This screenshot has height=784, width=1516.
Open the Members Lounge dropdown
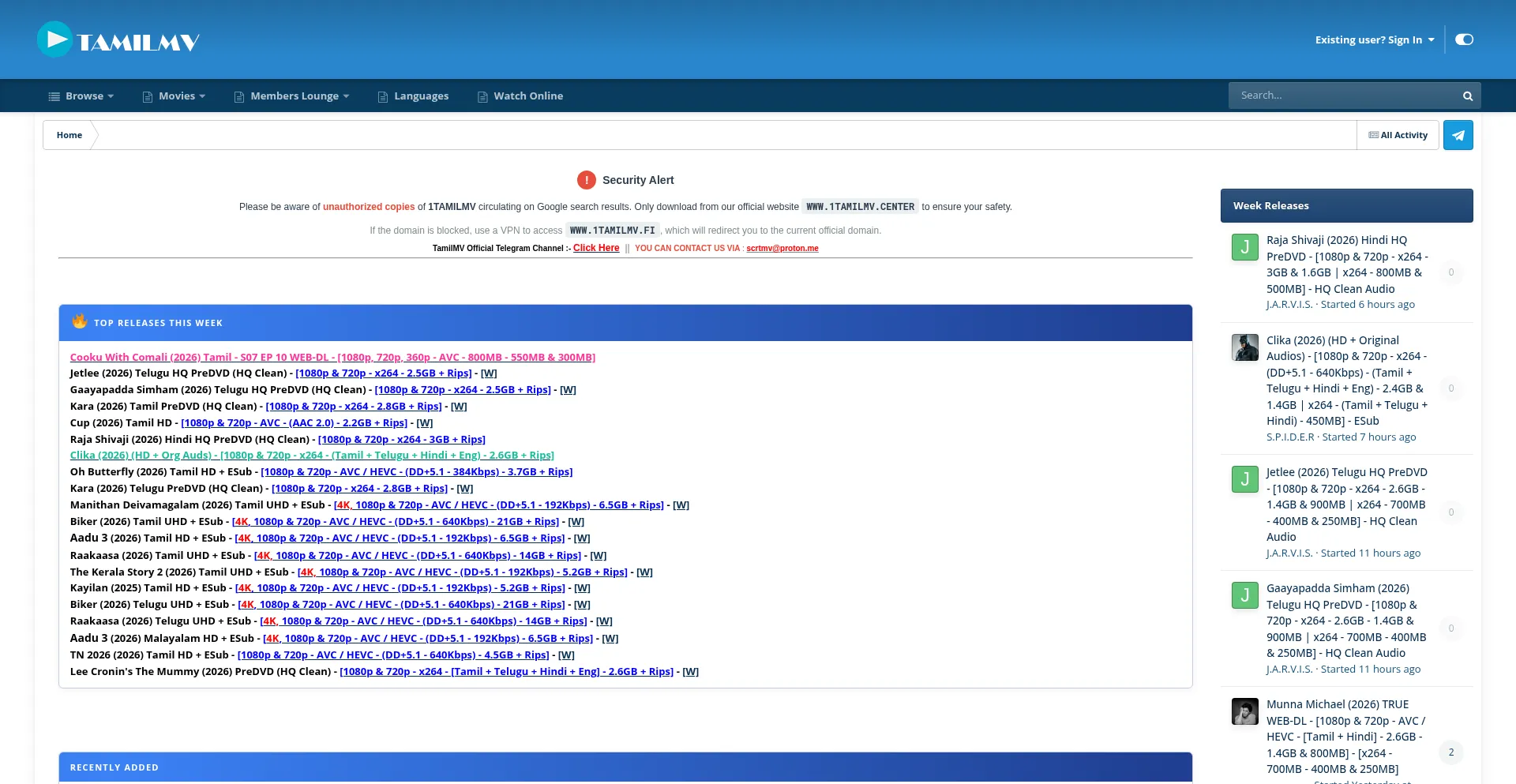click(x=292, y=96)
